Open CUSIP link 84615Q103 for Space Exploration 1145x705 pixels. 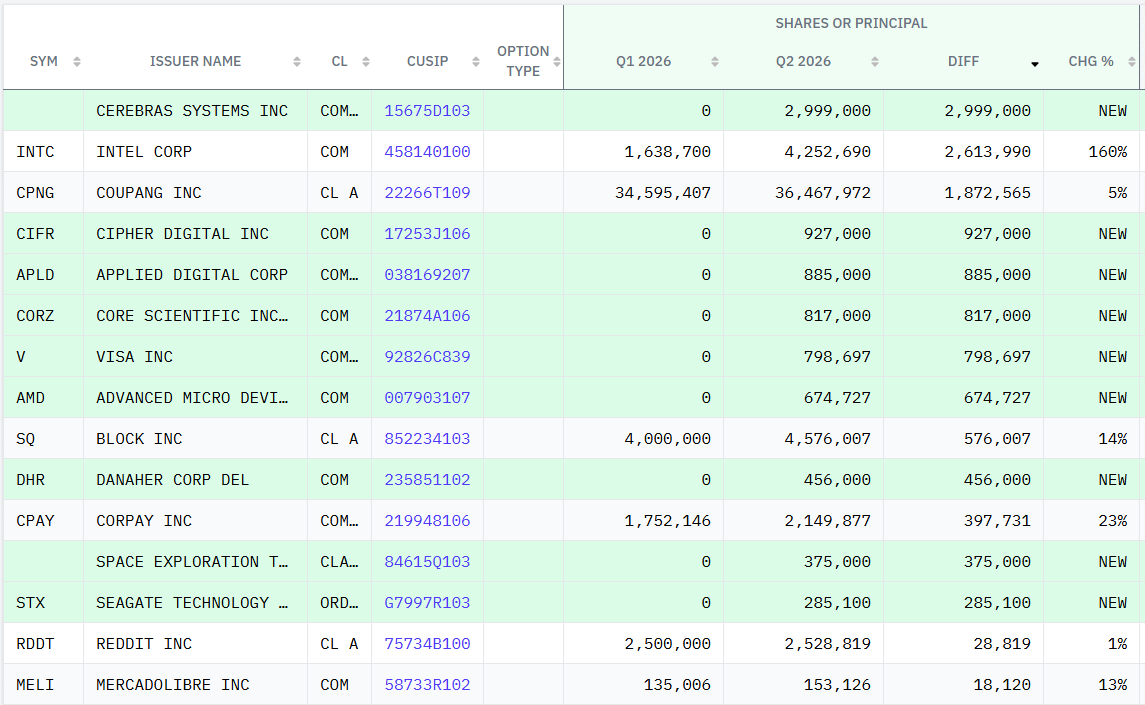(427, 562)
